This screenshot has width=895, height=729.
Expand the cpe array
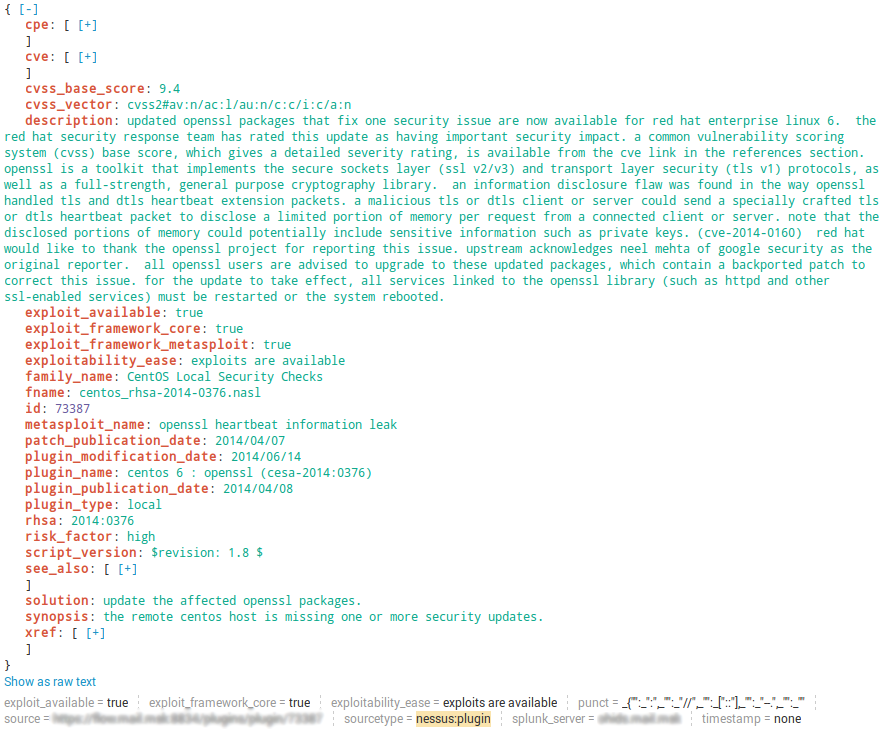click(87, 25)
